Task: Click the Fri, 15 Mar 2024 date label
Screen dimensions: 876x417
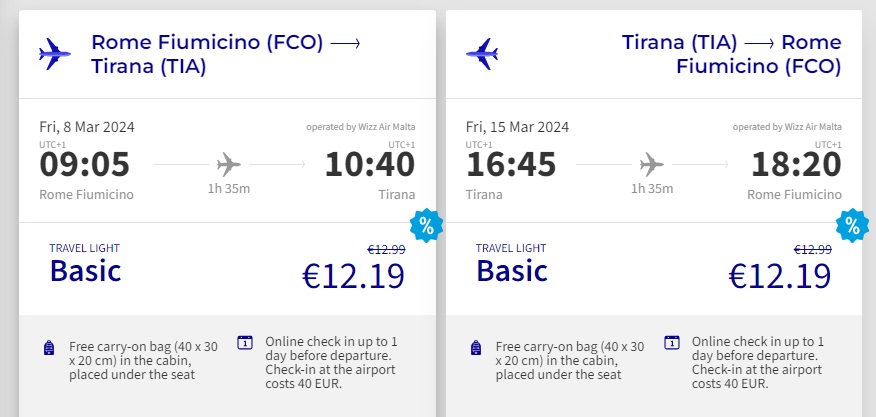Action: coord(517,127)
